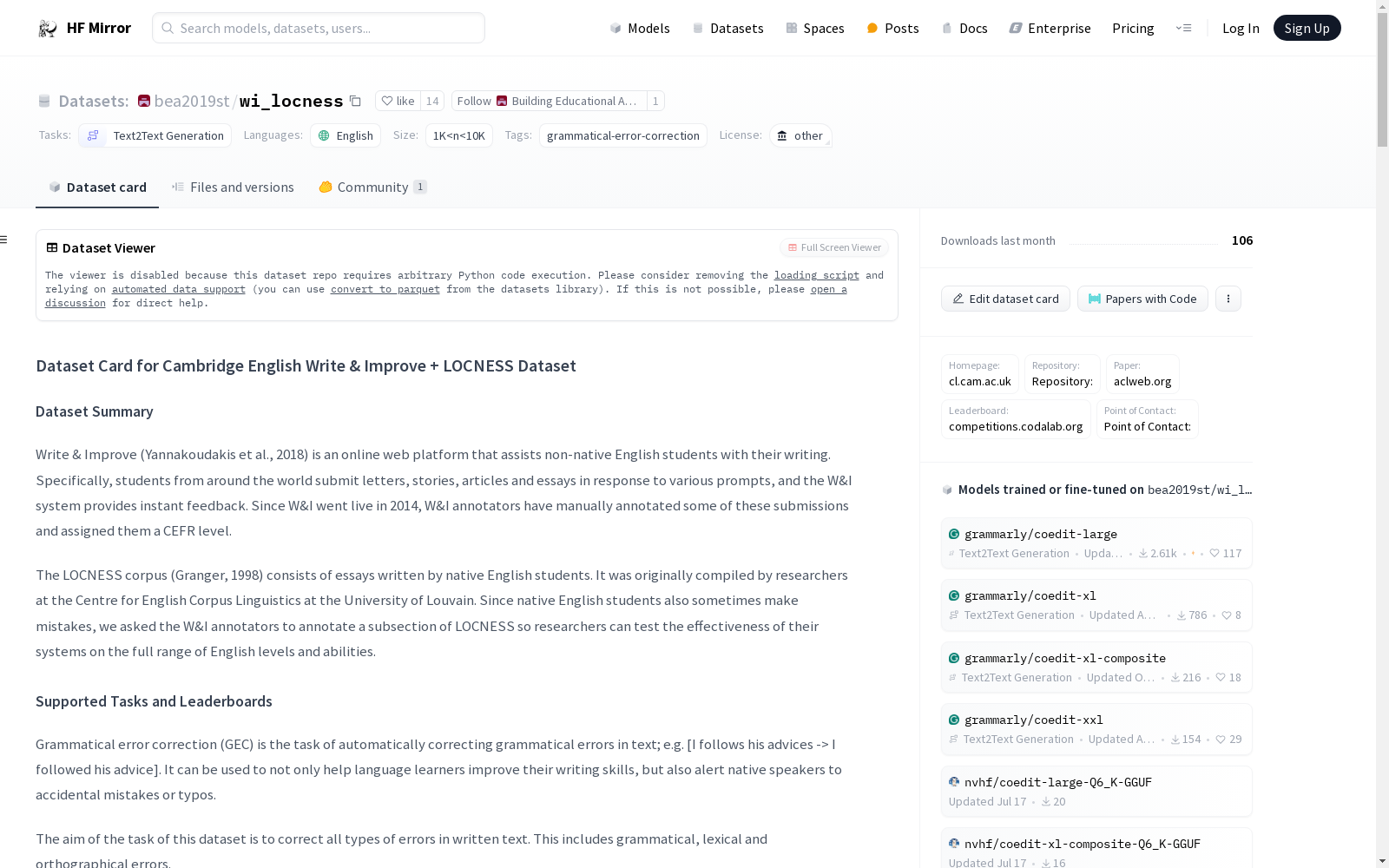Click the Downloads last month value 106
The image size is (1389, 868).
(x=1242, y=240)
